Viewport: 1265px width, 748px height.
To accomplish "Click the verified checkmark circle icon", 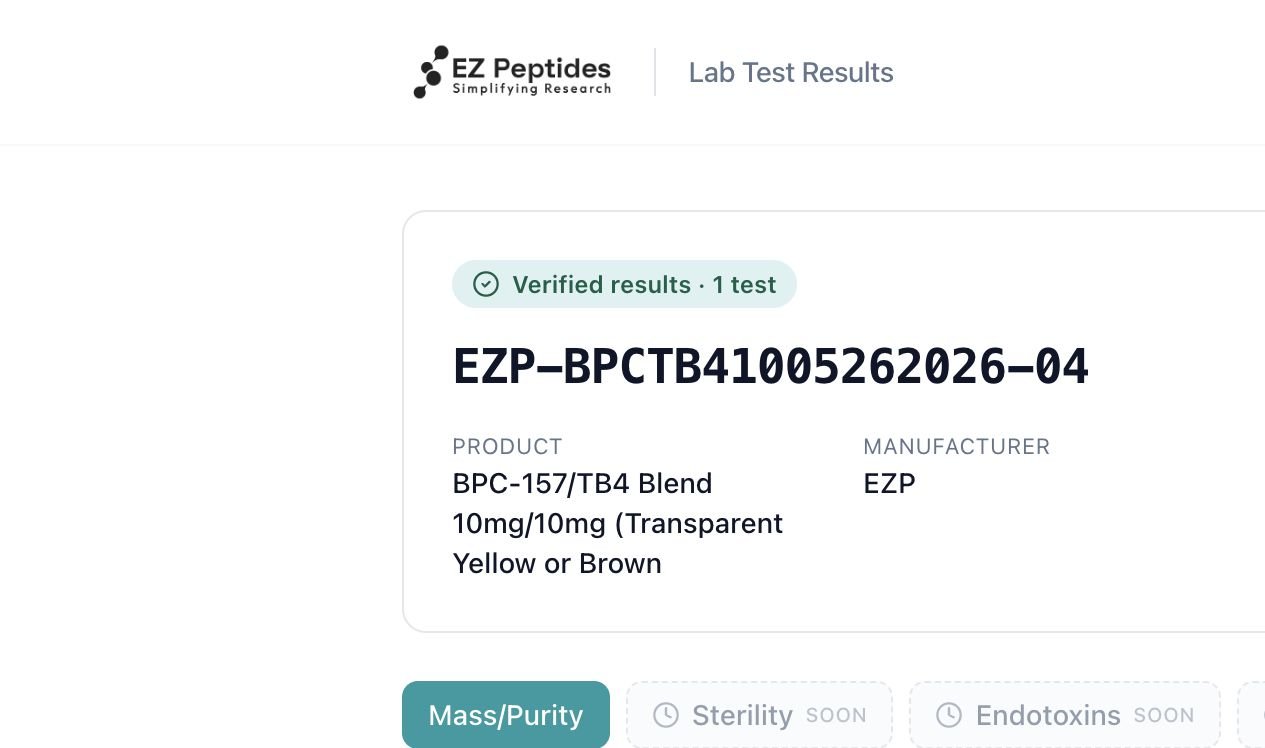I will (486, 285).
